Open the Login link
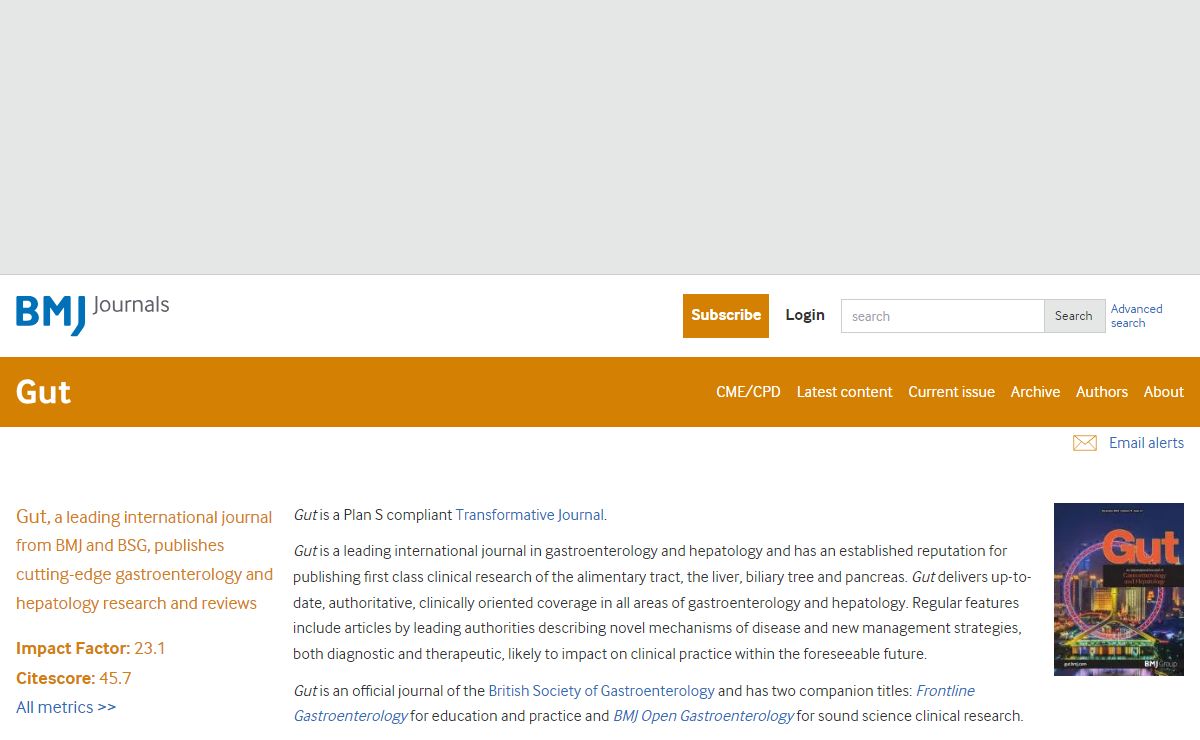This screenshot has height=740, width=1200. click(x=805, y=315)
